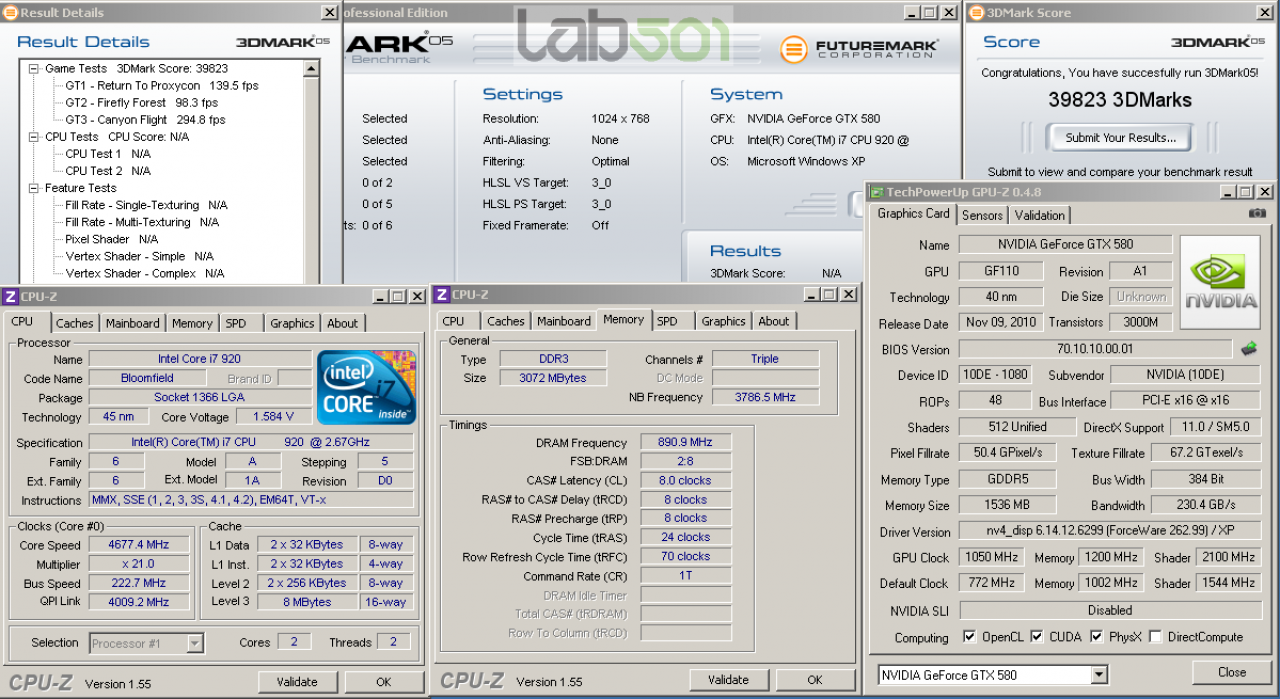The image size is (1280, 699).
Task: Select GT3 - Canyon Flight row
Action: (x=145, y=120)
